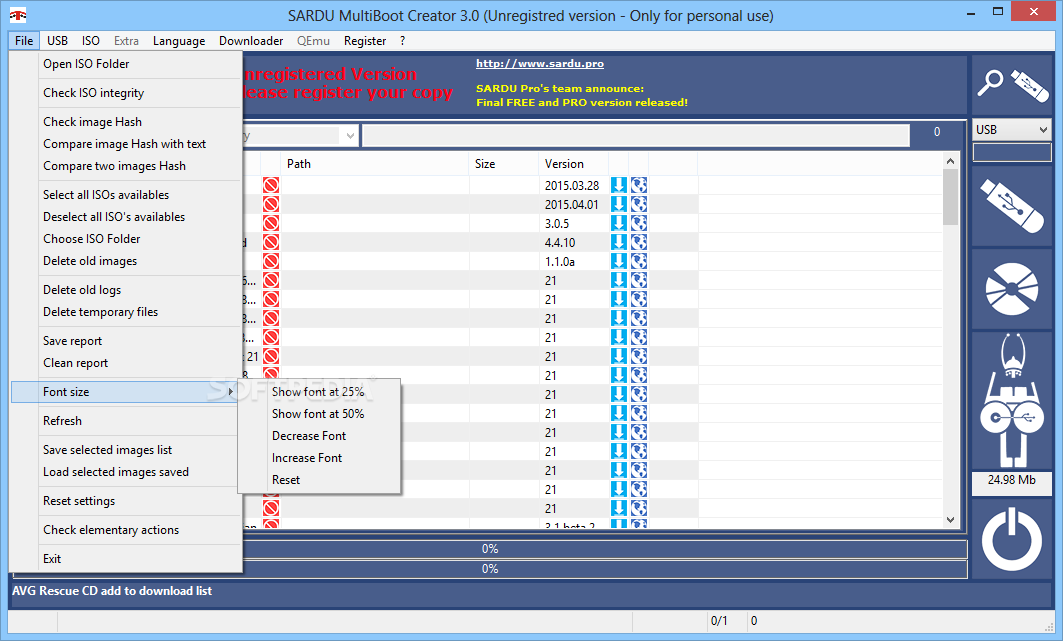The image size is (1063, 641).
Task: Open the http://www.sardu.pro link
Action: click(540, 64)
